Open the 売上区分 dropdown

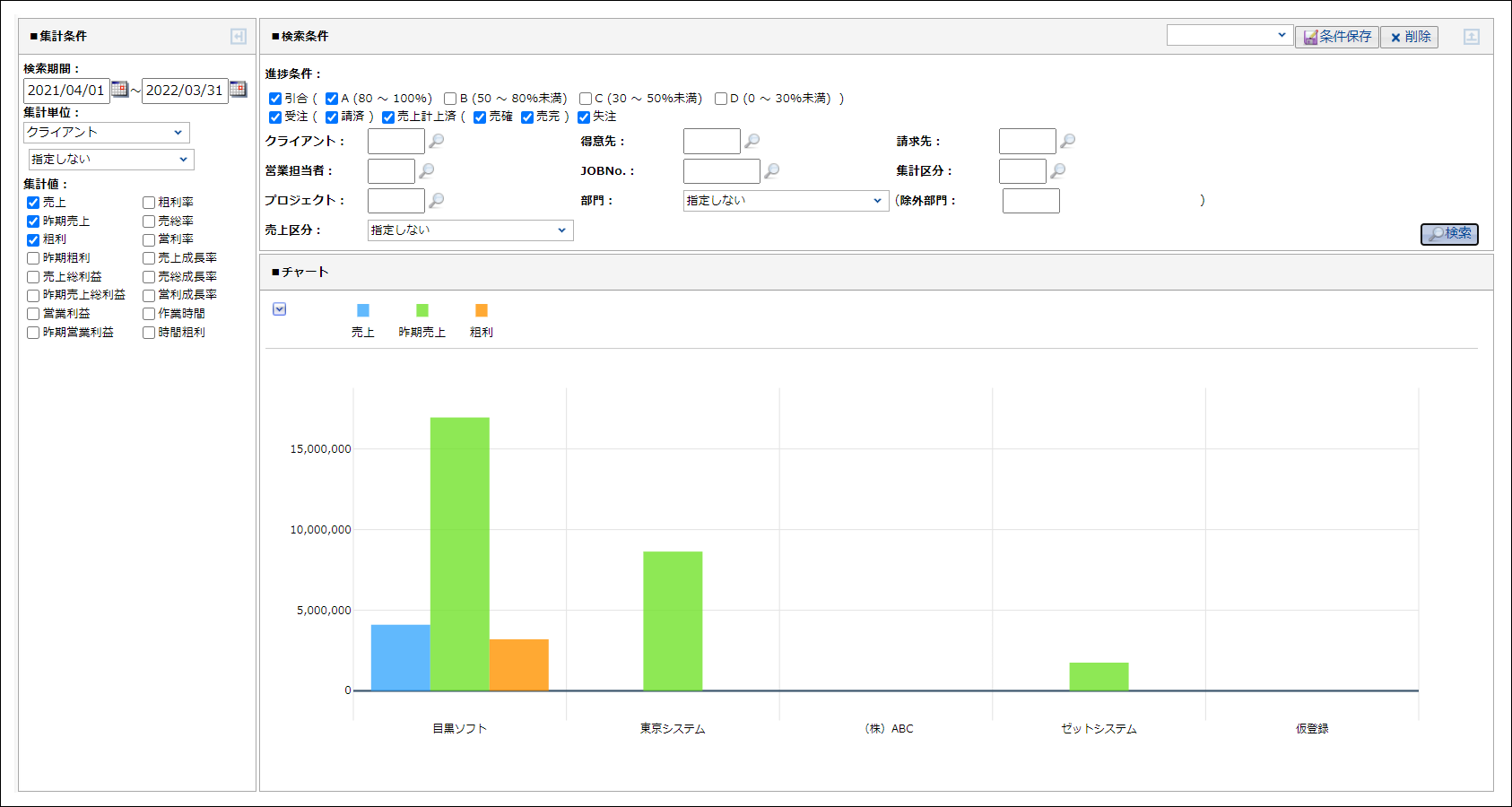[x=470, y=230]
